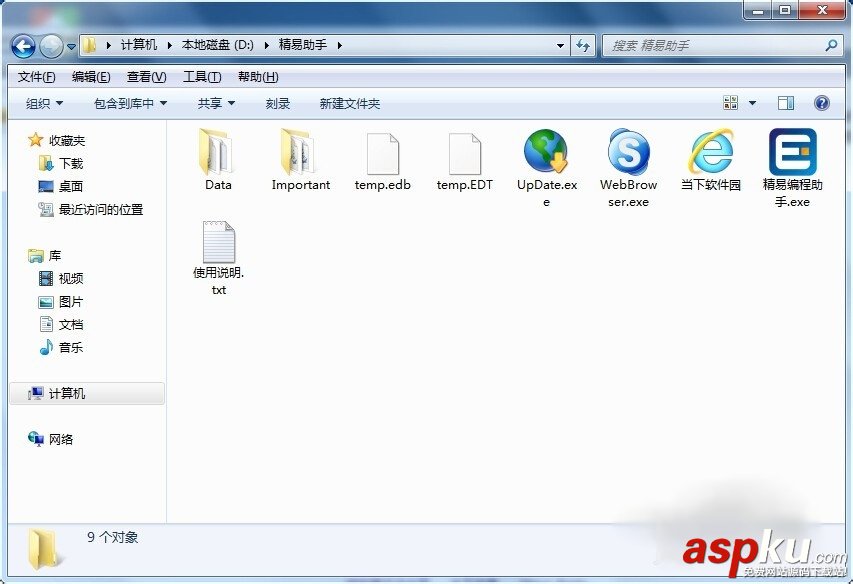Open the view options dropdown arrow
This screenshot has height=584, width=853.
(752, 103)
